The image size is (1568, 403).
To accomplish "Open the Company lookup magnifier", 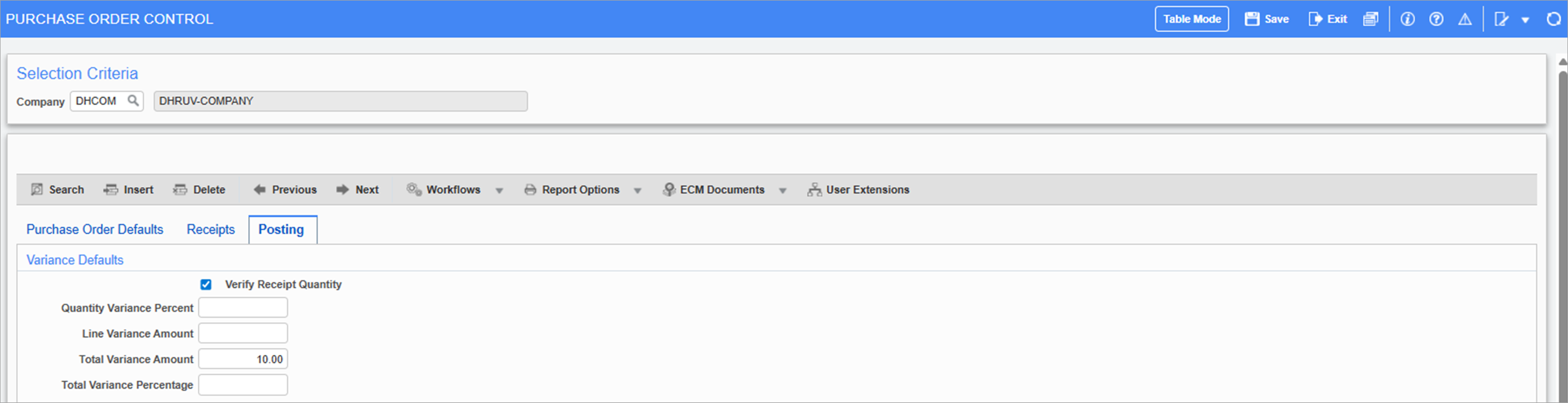I will tap(133, 100).
